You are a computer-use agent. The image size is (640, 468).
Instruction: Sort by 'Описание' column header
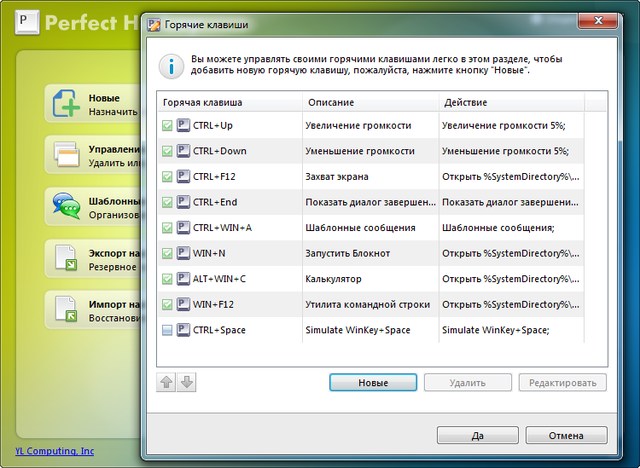click(x=368, y=102)
